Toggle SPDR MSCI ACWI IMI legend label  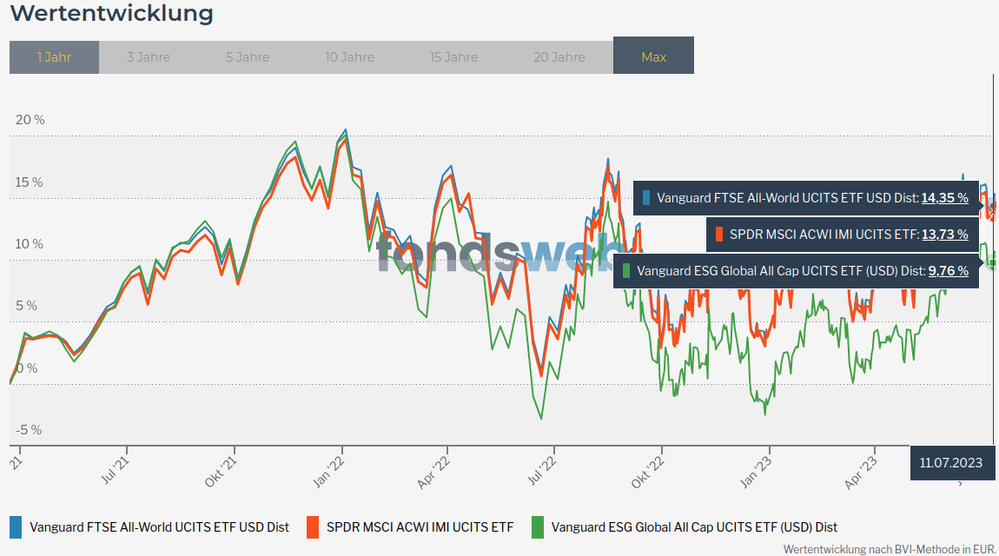(x=420, y=526)
